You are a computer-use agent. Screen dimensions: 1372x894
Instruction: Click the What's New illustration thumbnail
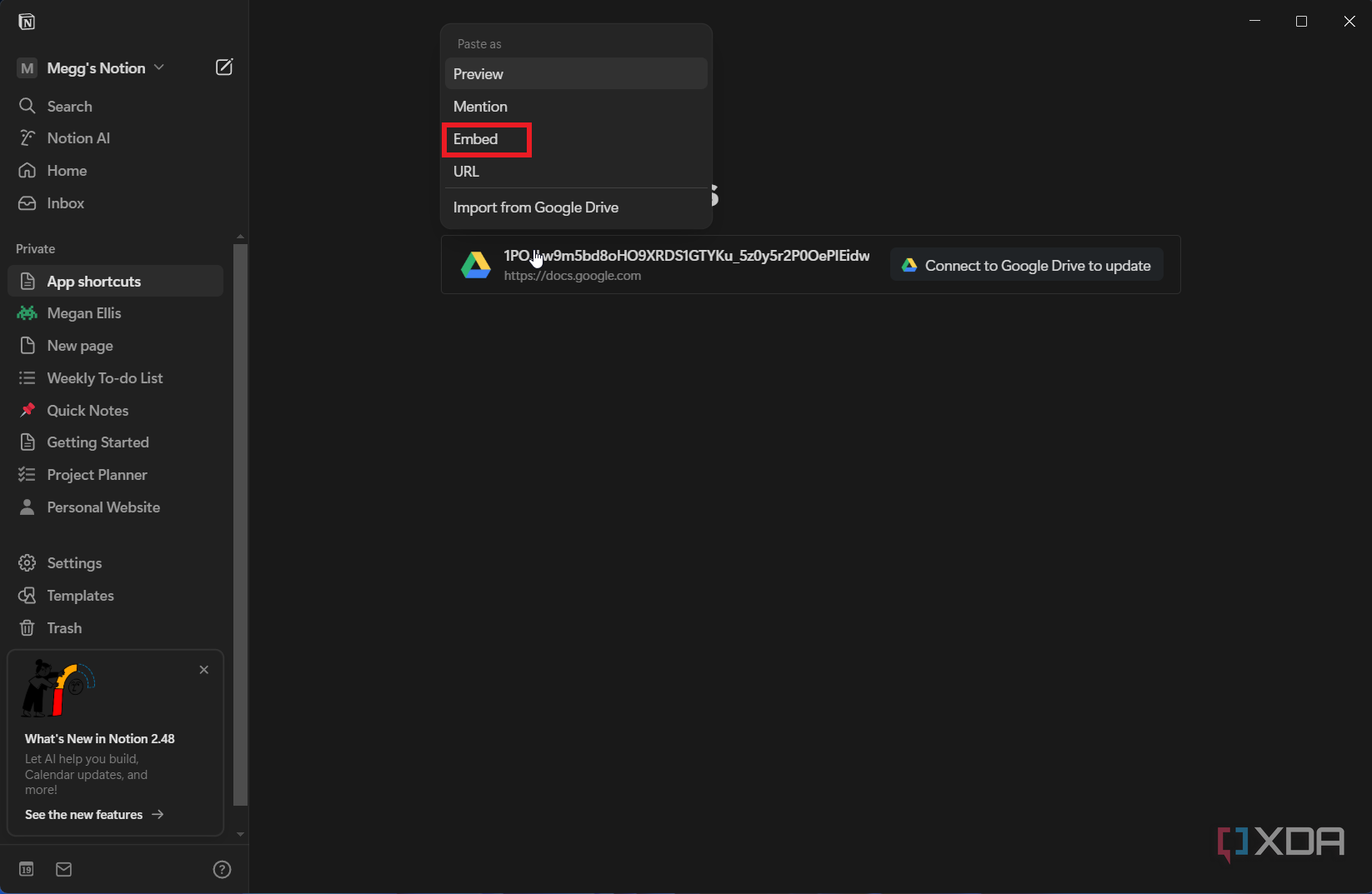[x=58, y=688]
